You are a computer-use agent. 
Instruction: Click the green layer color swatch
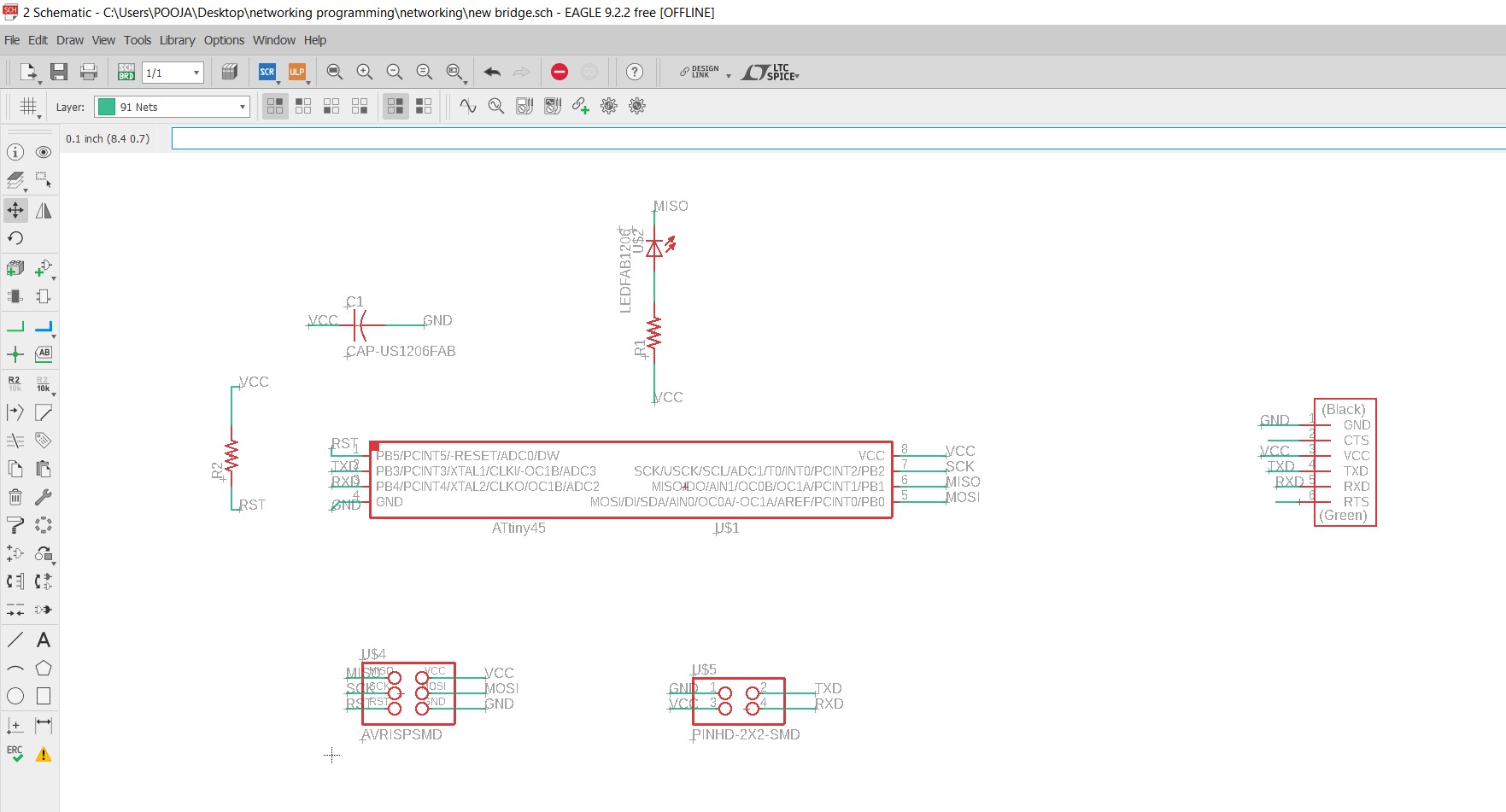[107, 107]
